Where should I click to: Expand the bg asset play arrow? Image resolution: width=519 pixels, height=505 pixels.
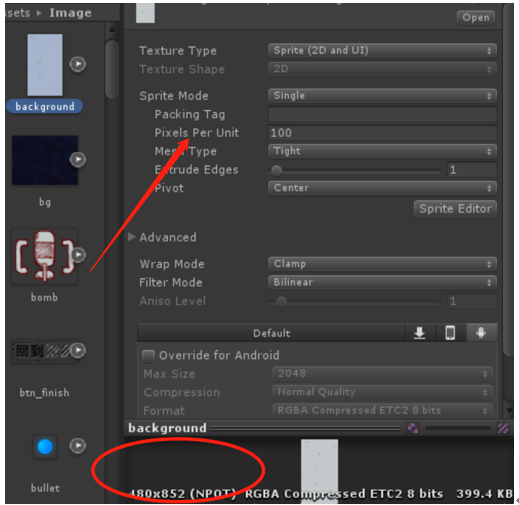pos(78,159)
